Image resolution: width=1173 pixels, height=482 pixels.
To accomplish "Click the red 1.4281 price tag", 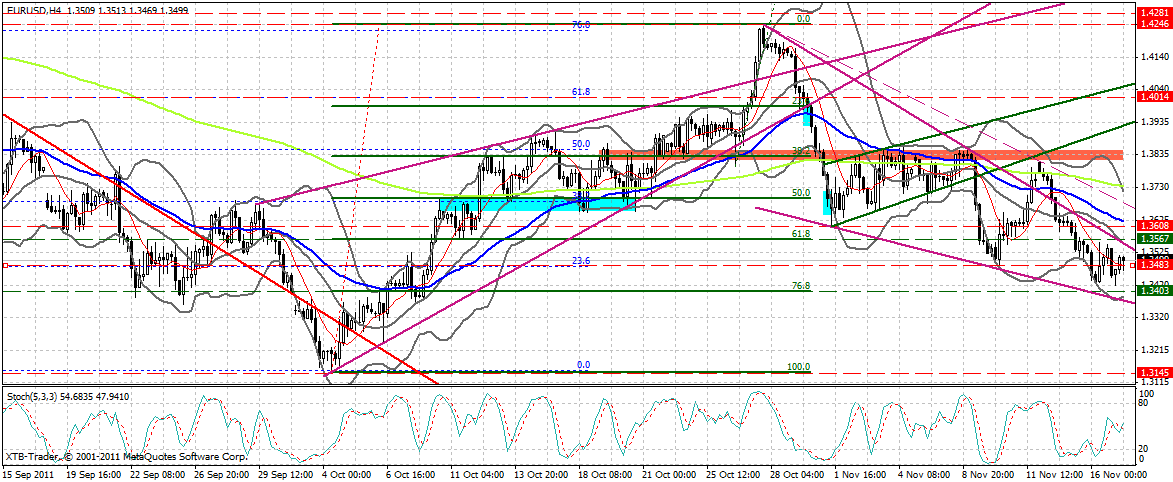I will (1153, 11).
